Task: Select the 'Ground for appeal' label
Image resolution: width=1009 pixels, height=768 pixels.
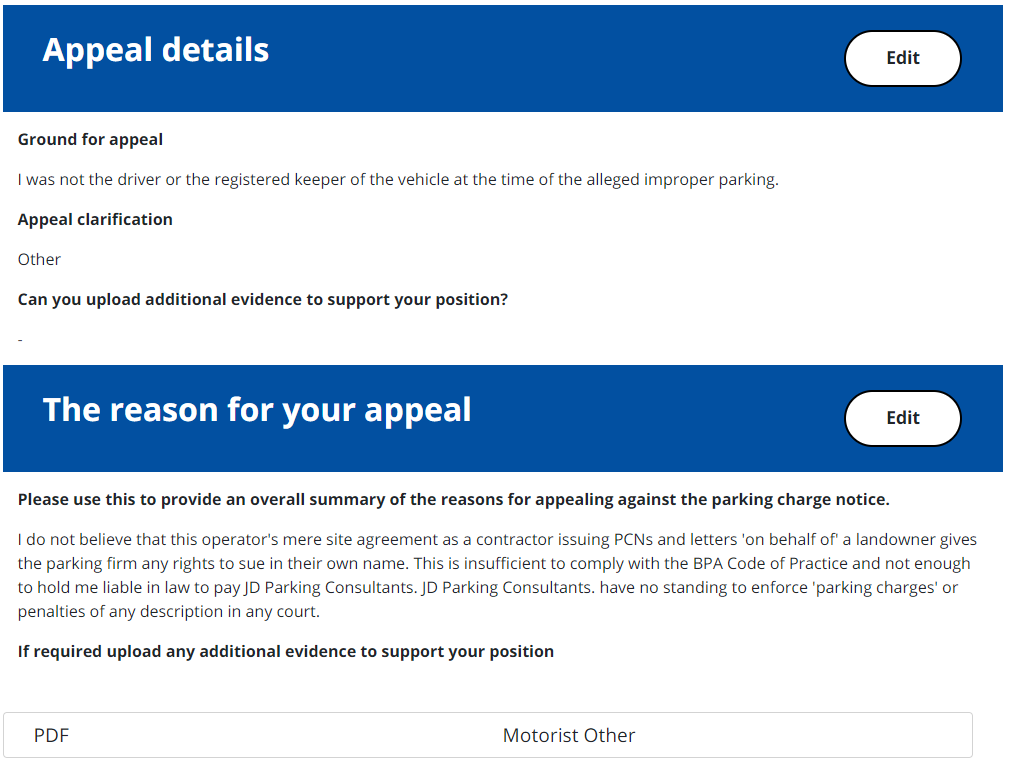Action: (90, 140)
